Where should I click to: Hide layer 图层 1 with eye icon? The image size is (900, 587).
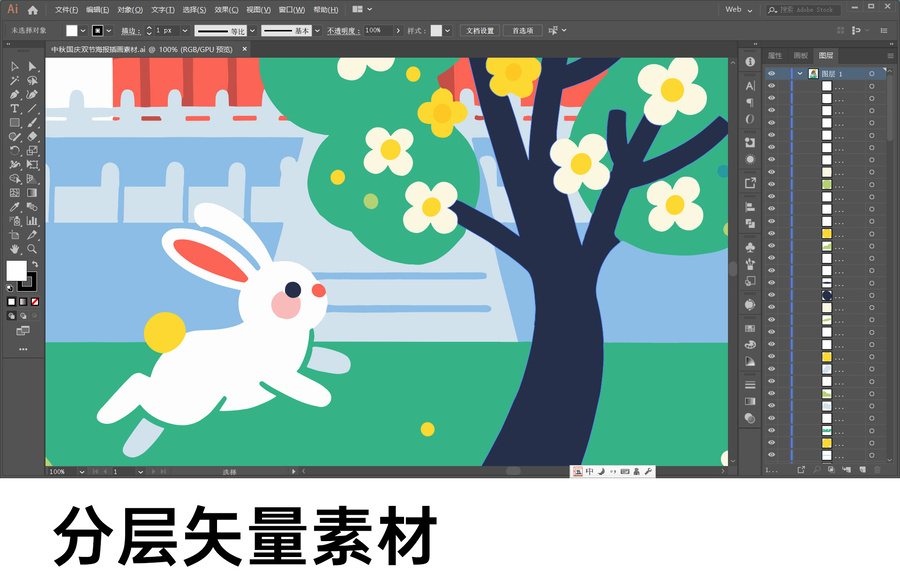771,73
